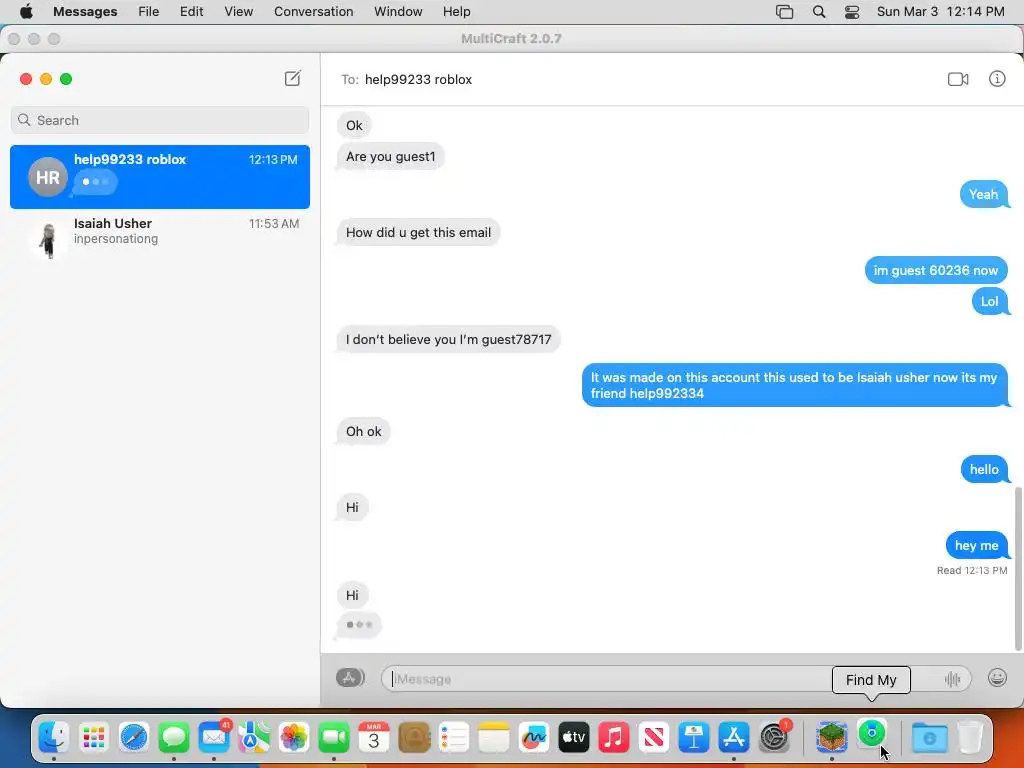Open Photos from the Dock
The height and width of the screenshot is (768, 1024).
click(294, 738)
